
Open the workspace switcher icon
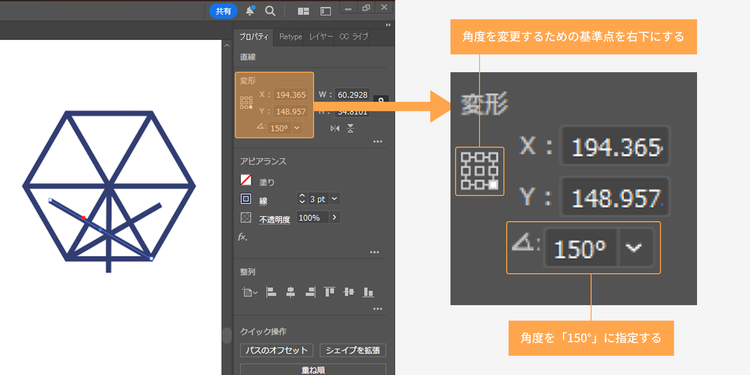click(326, 11)
